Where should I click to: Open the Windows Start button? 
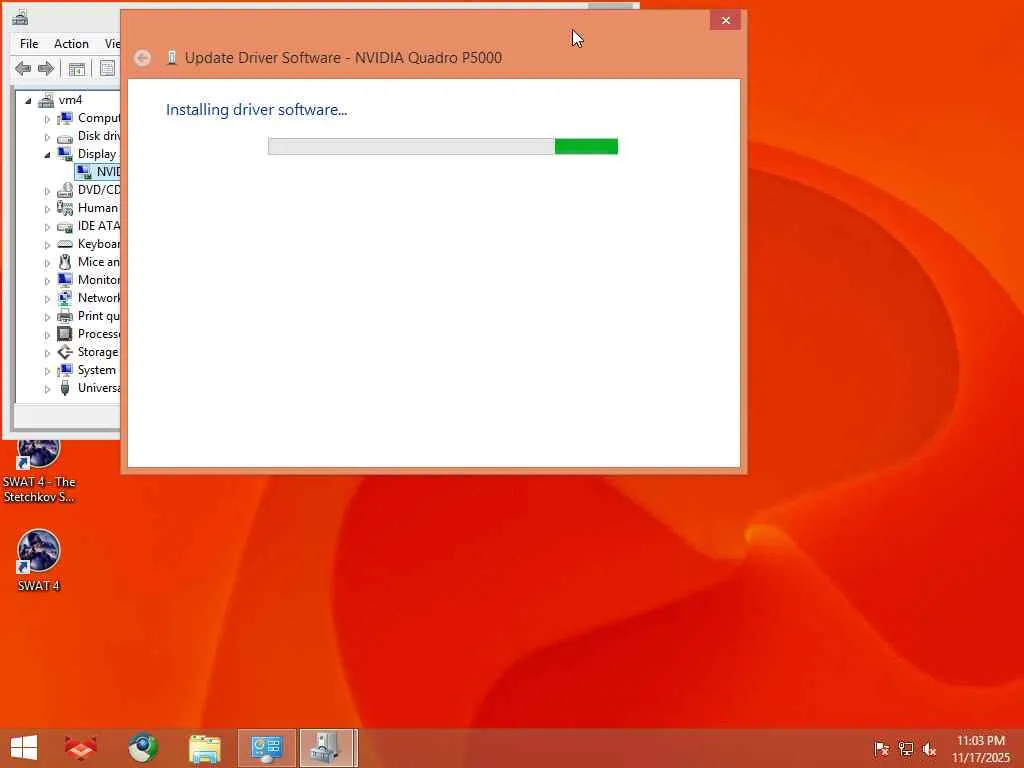pos(24,748)
